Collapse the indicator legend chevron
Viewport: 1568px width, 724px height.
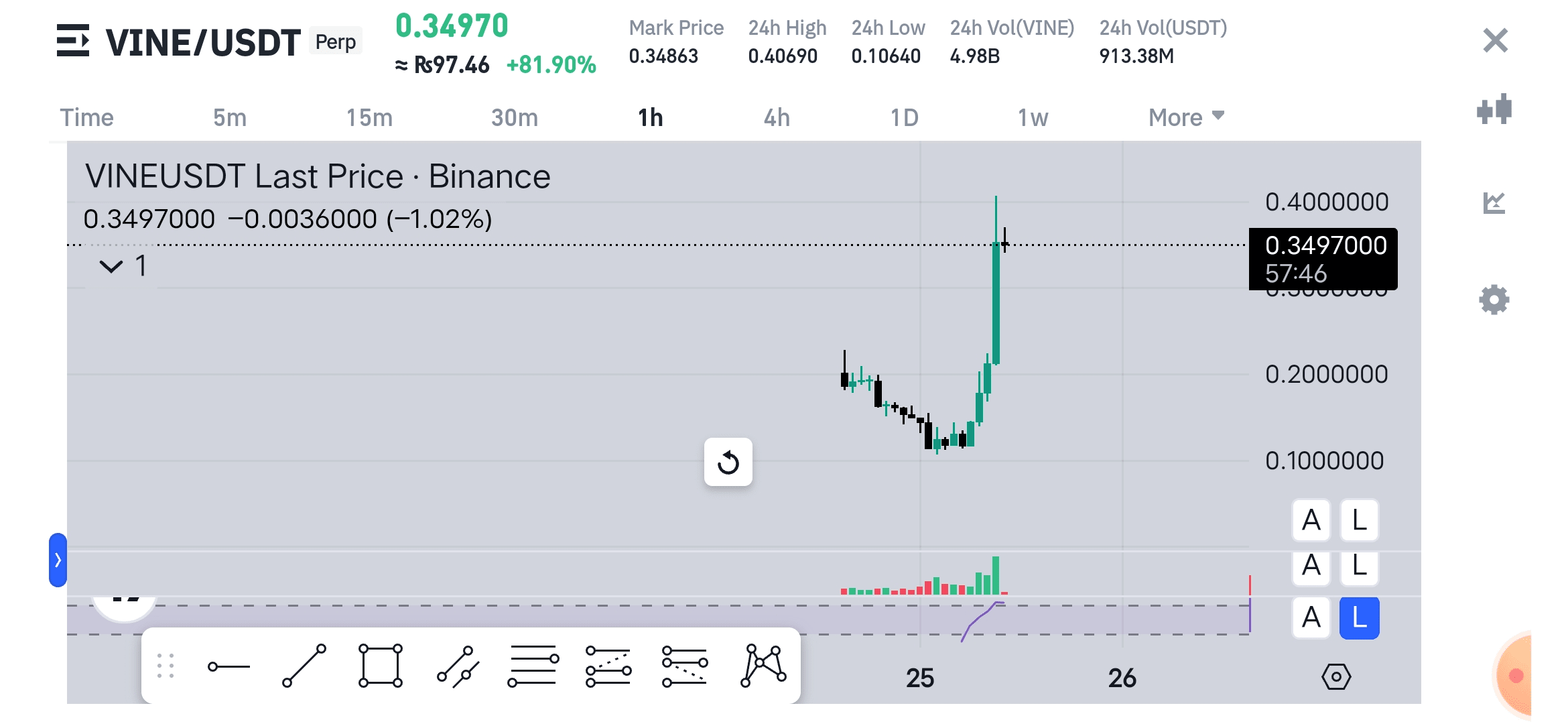pyautogui.click(x=111, y=266)
